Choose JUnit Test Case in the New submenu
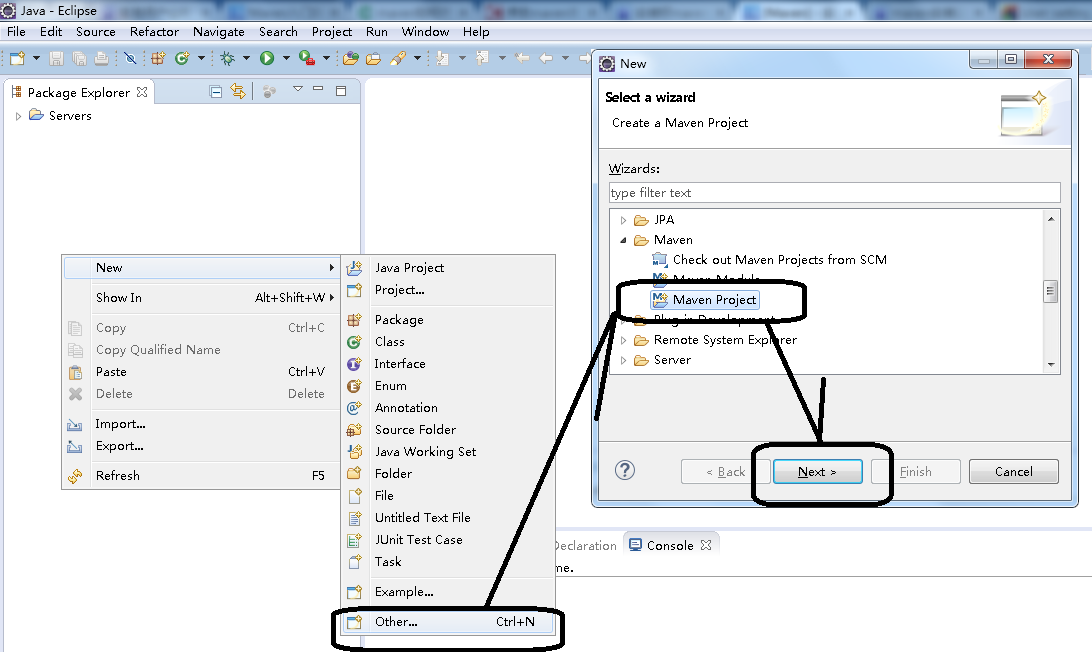The image size is (1092, 652). (x=448, y=540)
